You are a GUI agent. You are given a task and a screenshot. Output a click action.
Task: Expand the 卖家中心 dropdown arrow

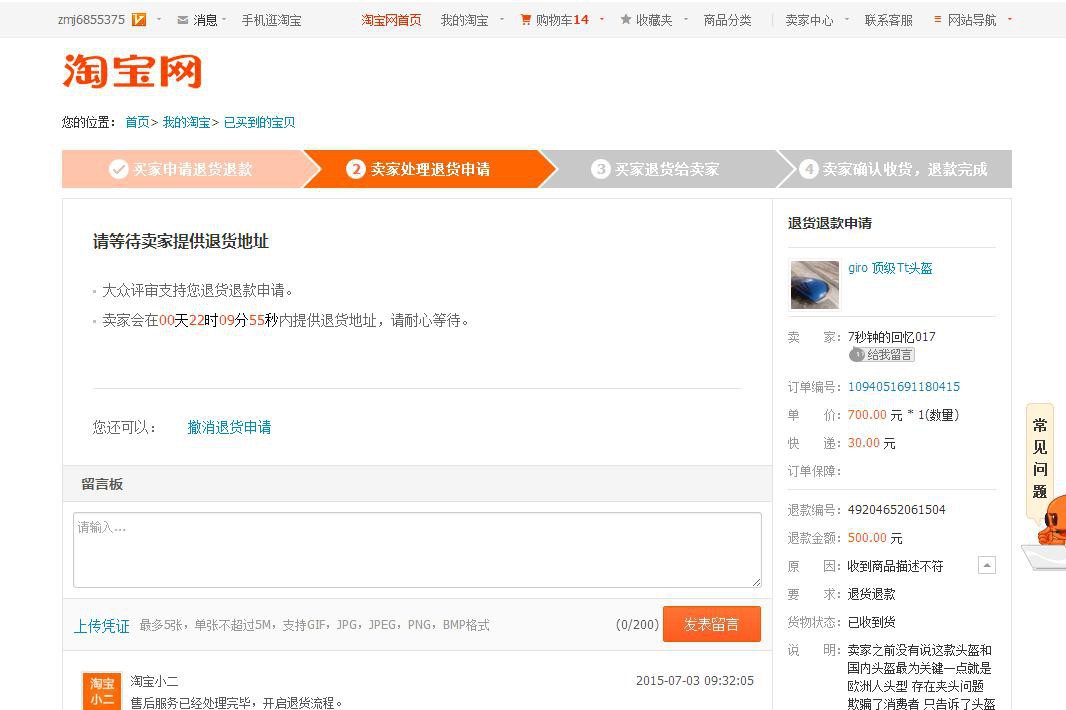846,20
